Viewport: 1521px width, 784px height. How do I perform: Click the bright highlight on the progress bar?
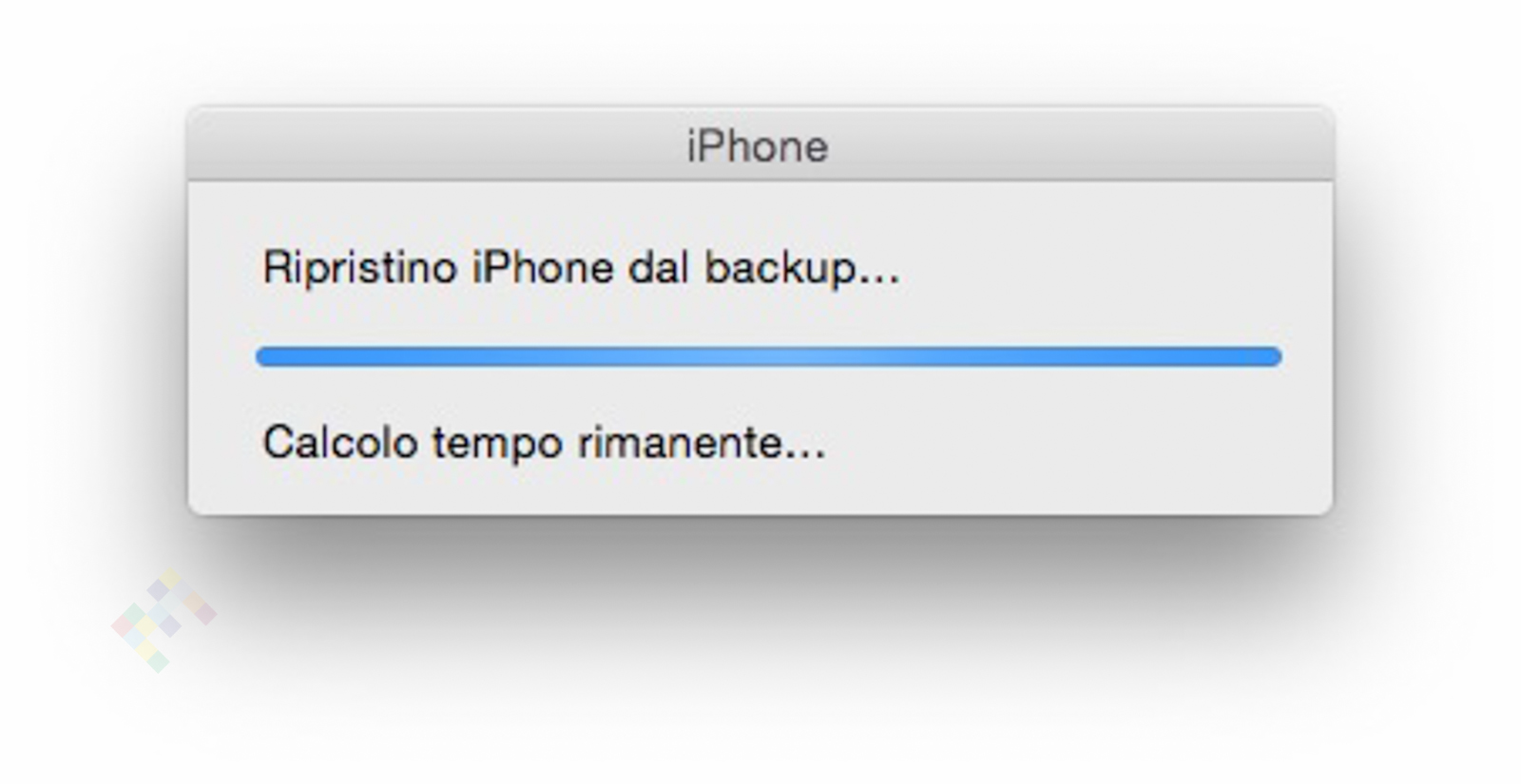click(x=770, y=356)
